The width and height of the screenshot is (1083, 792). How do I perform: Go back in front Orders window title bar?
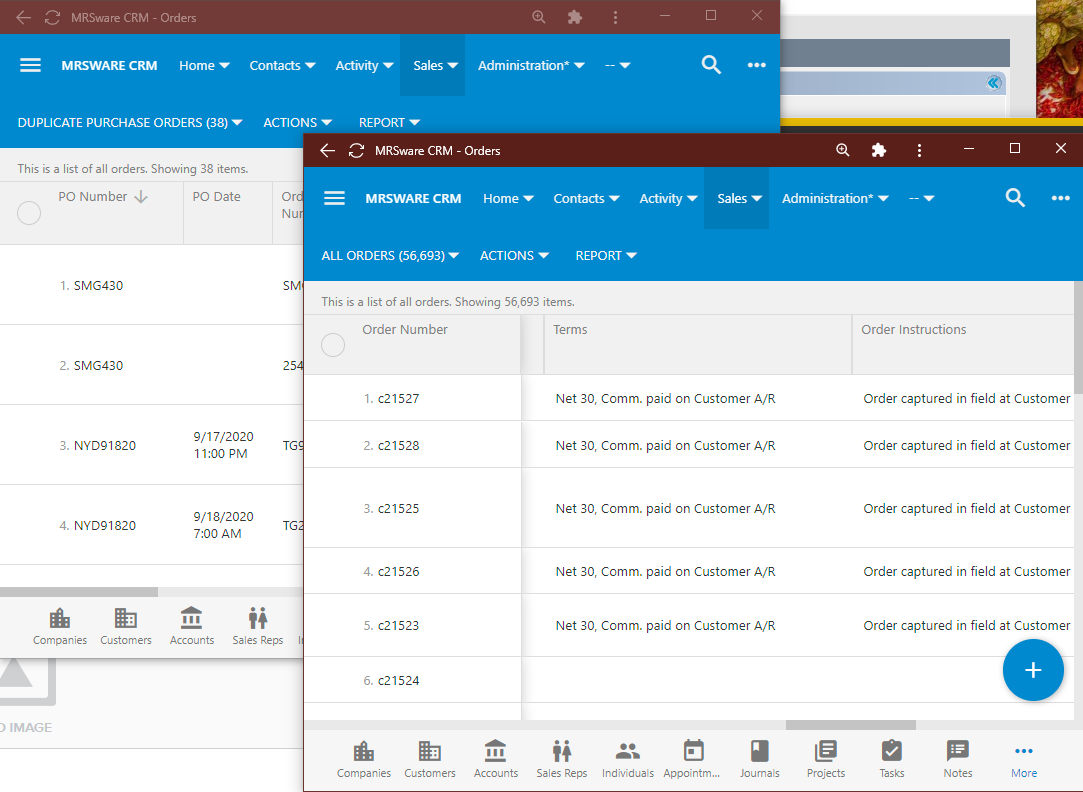(327, 151)
